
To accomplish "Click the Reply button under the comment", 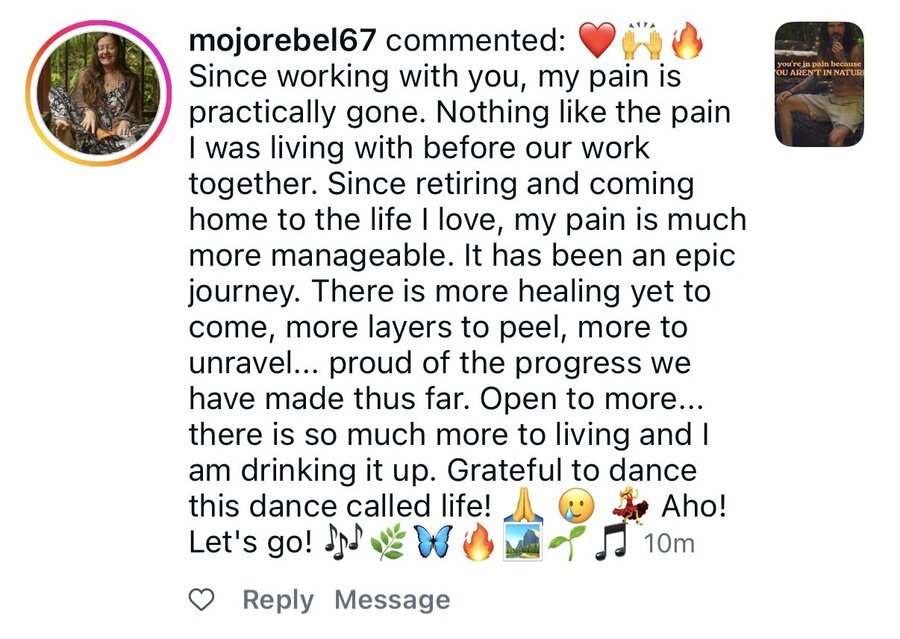I will [x=278, y=601].
